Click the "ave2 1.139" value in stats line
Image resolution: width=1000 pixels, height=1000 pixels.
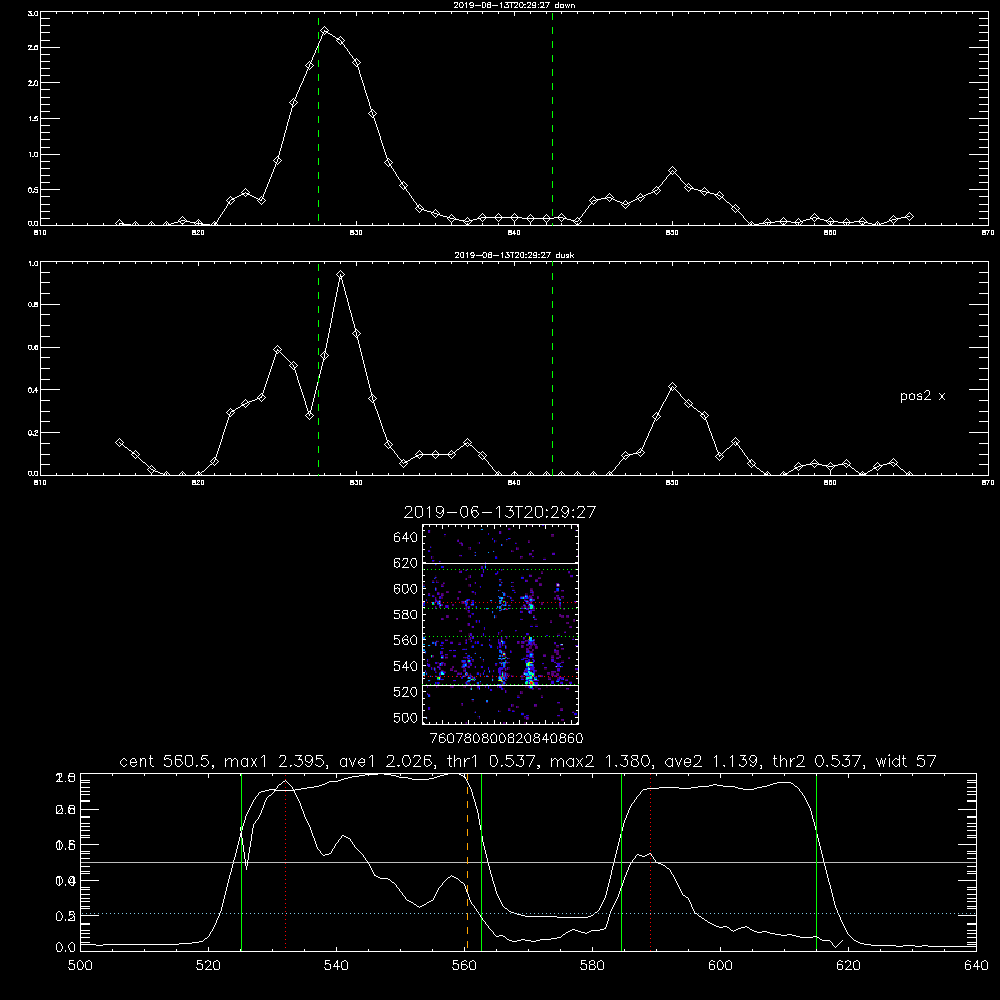pos(712,761)
